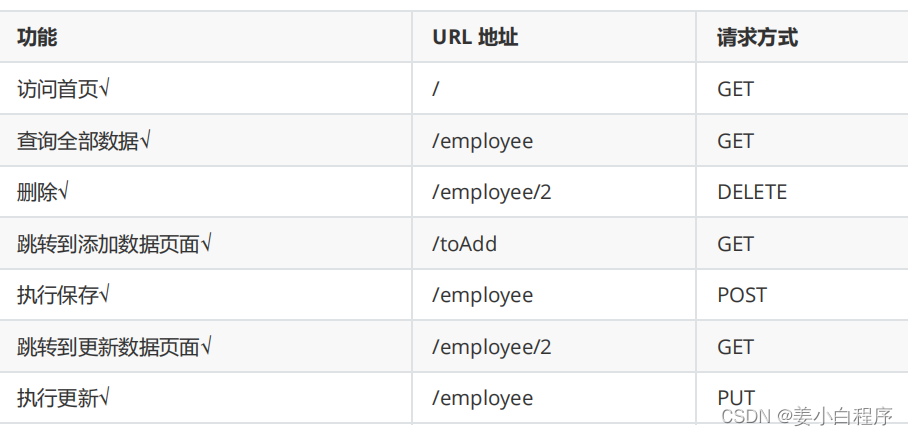Click the 执行更新 cell
This screenshot has width=908, height=436.
pos(64,398)
